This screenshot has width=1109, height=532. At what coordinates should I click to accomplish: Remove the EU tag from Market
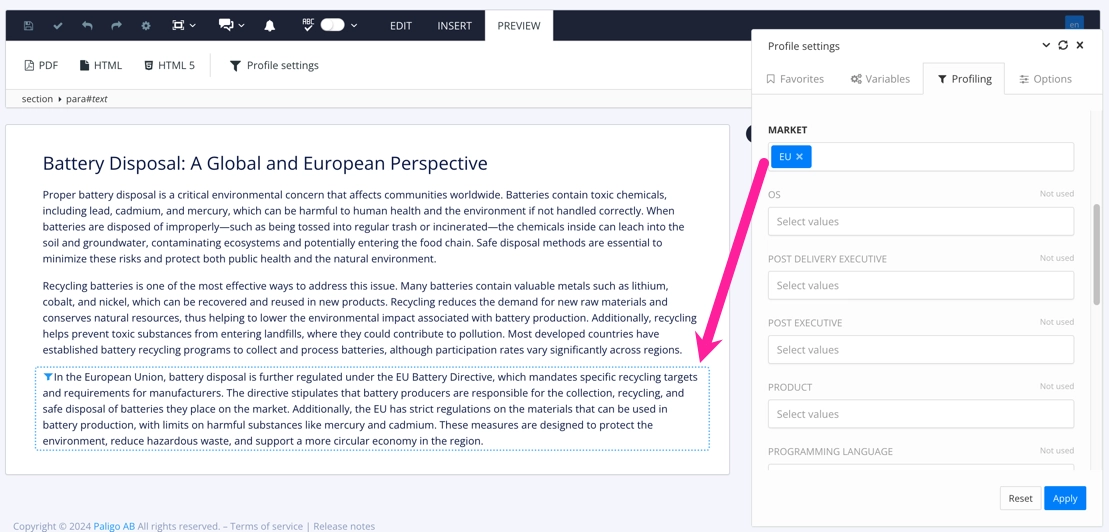point(799,156)
